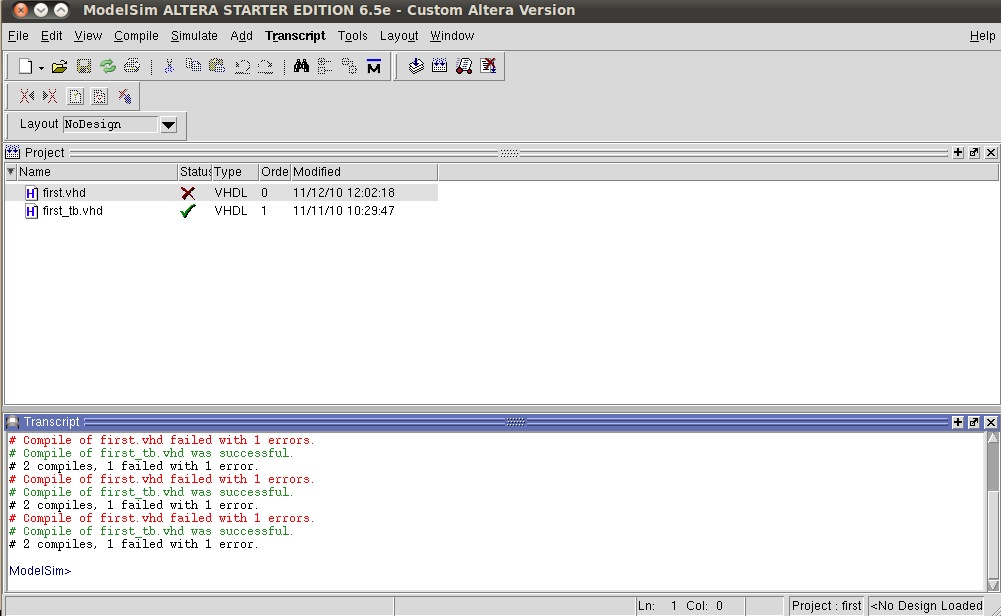Click the Cut scissors icon
This screenshot has width=1001, height=616.
(169, 67)
